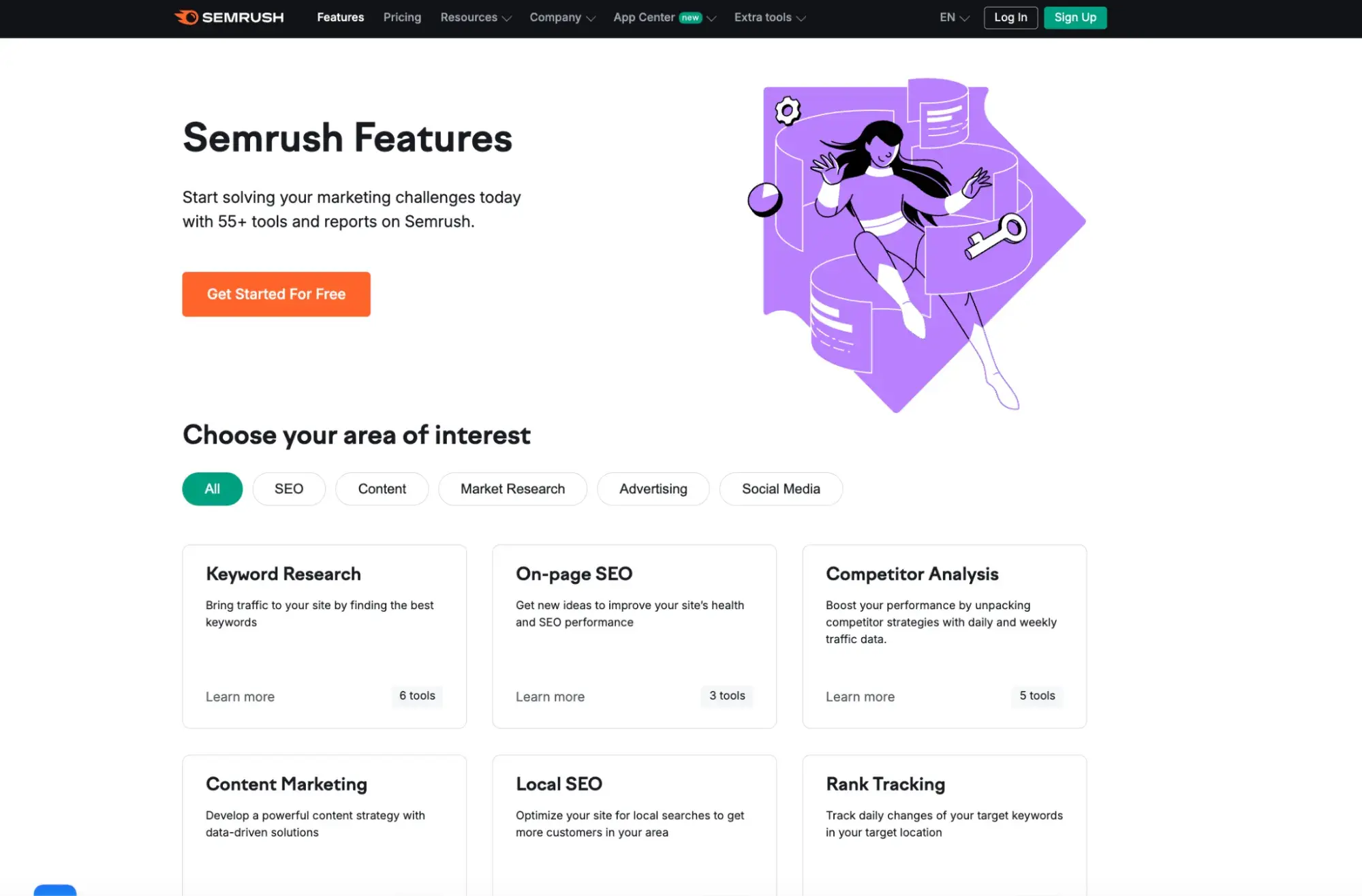1362x896 pixels.
Task: Click the Pricing navigation menu item
Action: pos(402,17)
